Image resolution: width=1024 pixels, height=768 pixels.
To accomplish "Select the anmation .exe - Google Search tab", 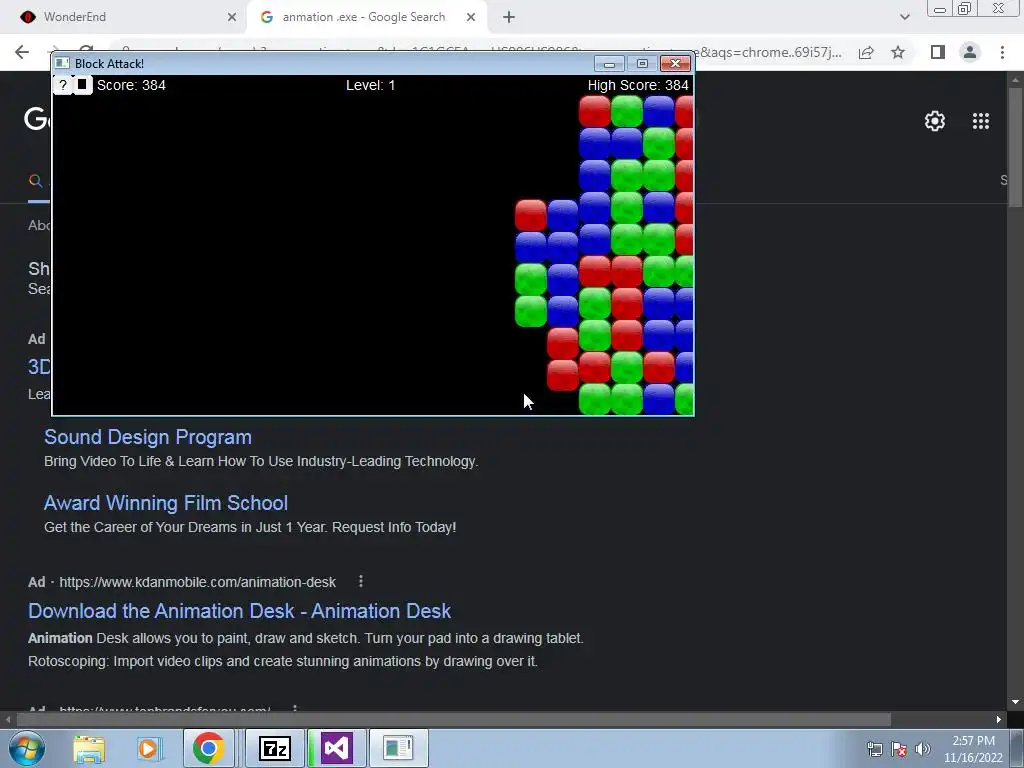I will click(x=364, y=17).
